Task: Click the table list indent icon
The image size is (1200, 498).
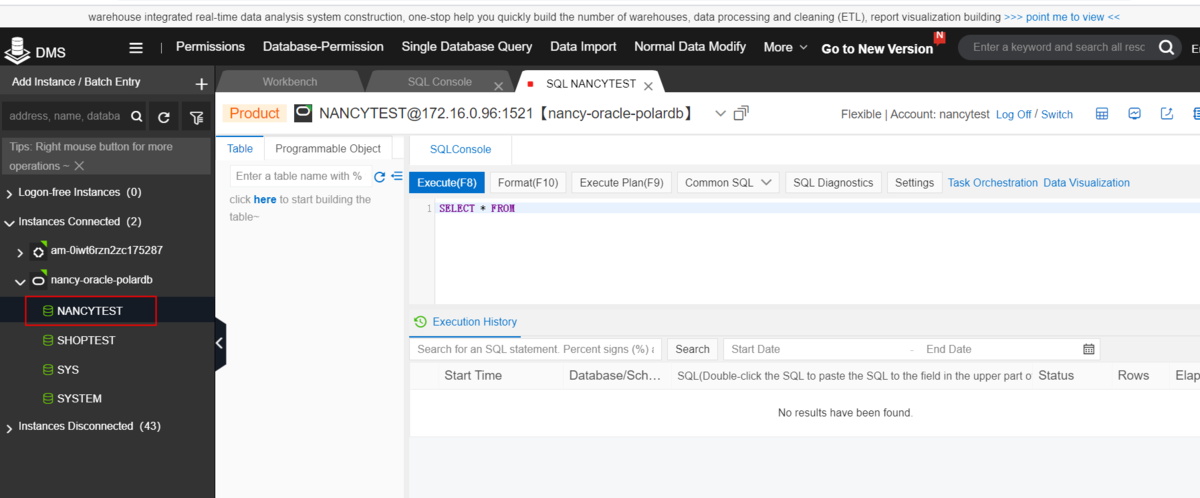Action: pos(396,177)
